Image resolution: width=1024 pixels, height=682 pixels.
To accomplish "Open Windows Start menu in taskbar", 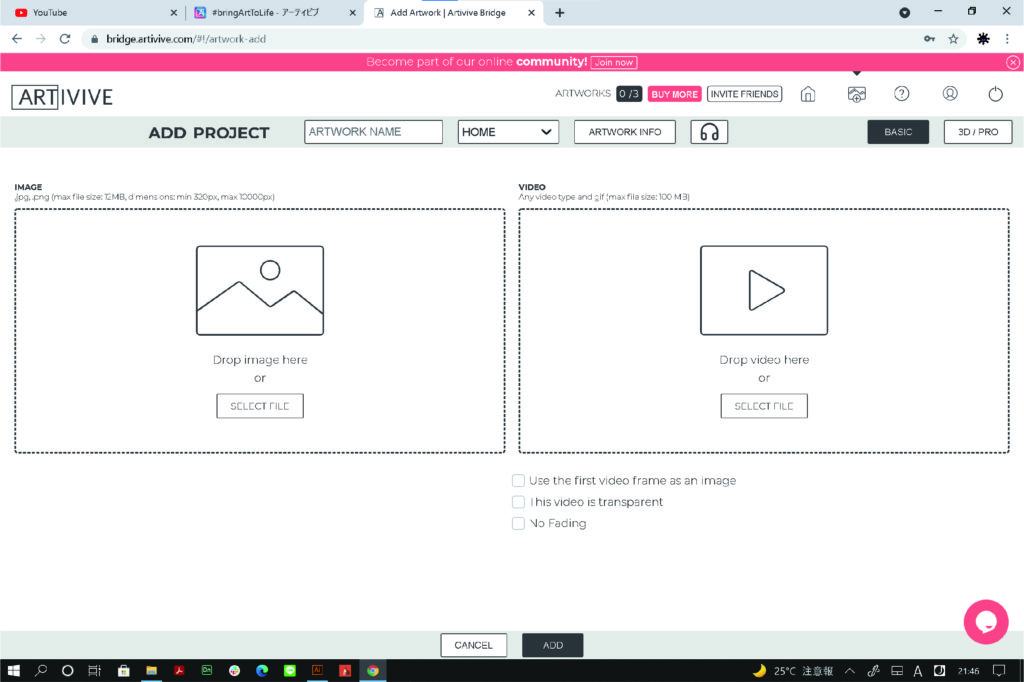I will (x=14, y=670).
